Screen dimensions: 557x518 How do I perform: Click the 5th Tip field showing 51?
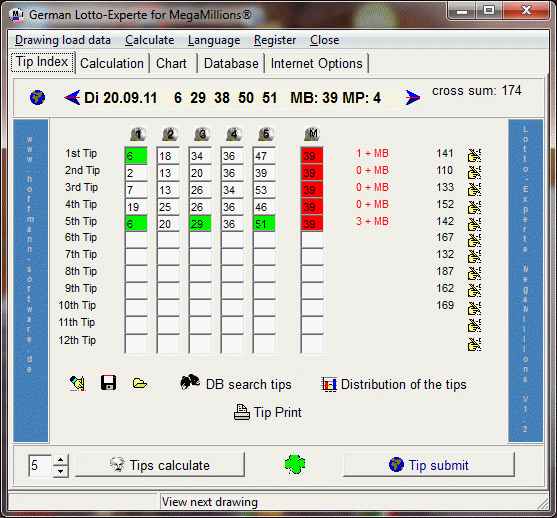pos(264,224)
